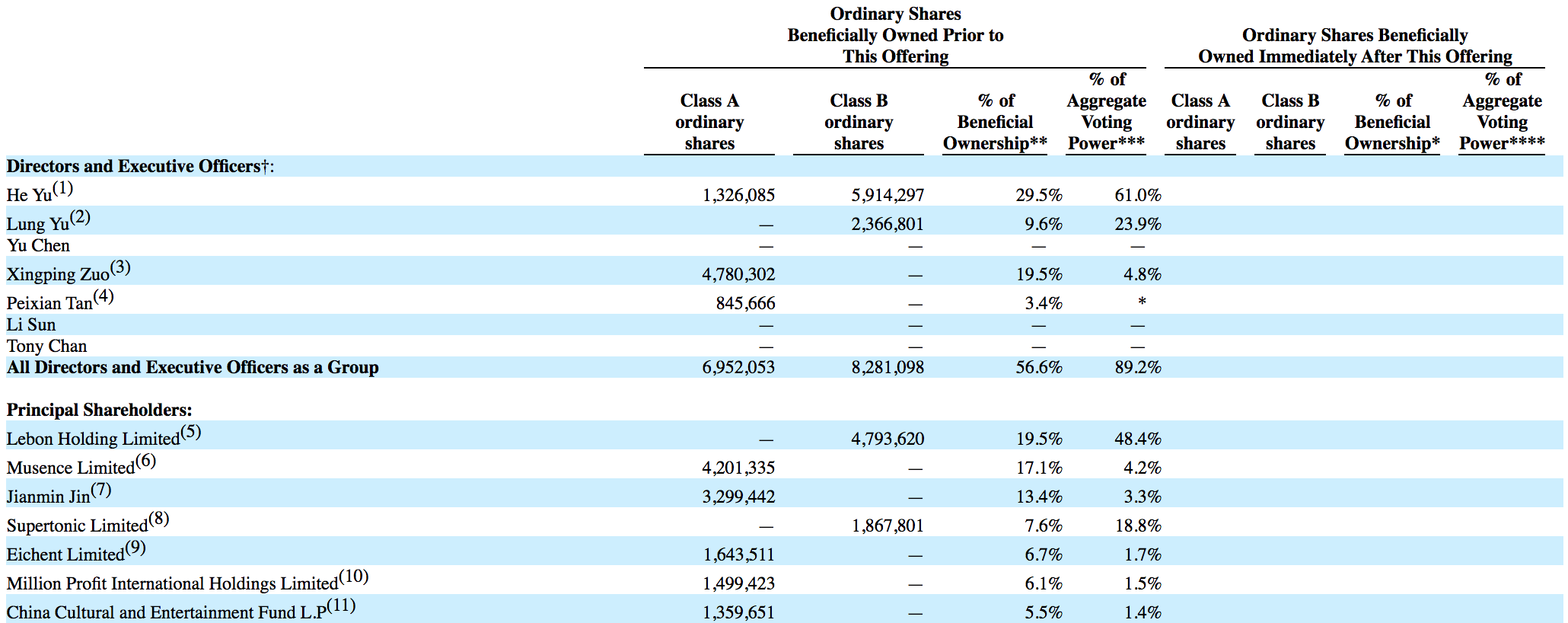
Task: Click Lung Yu's voting power 23.9%
Action: pyautogui.click(x=1138, y=224)
